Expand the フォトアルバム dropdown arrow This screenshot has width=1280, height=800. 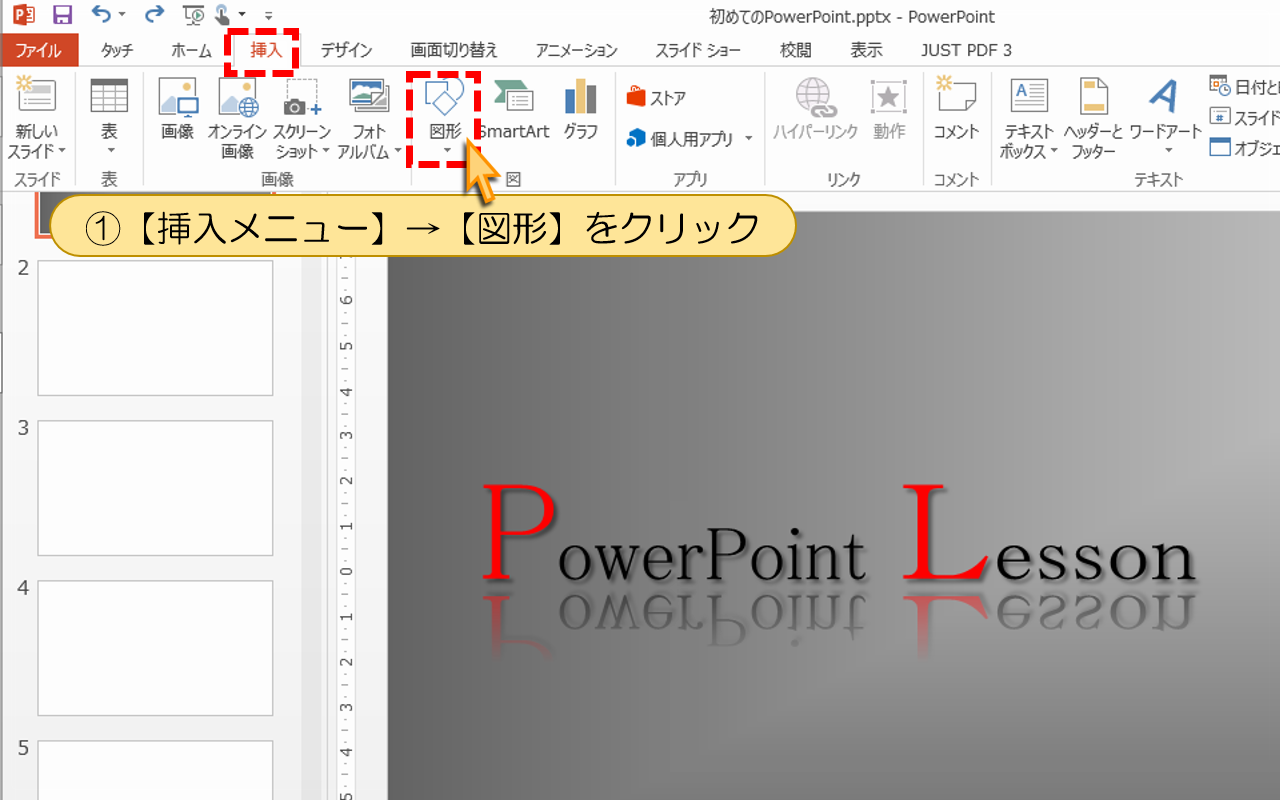[x=397, y=152]
